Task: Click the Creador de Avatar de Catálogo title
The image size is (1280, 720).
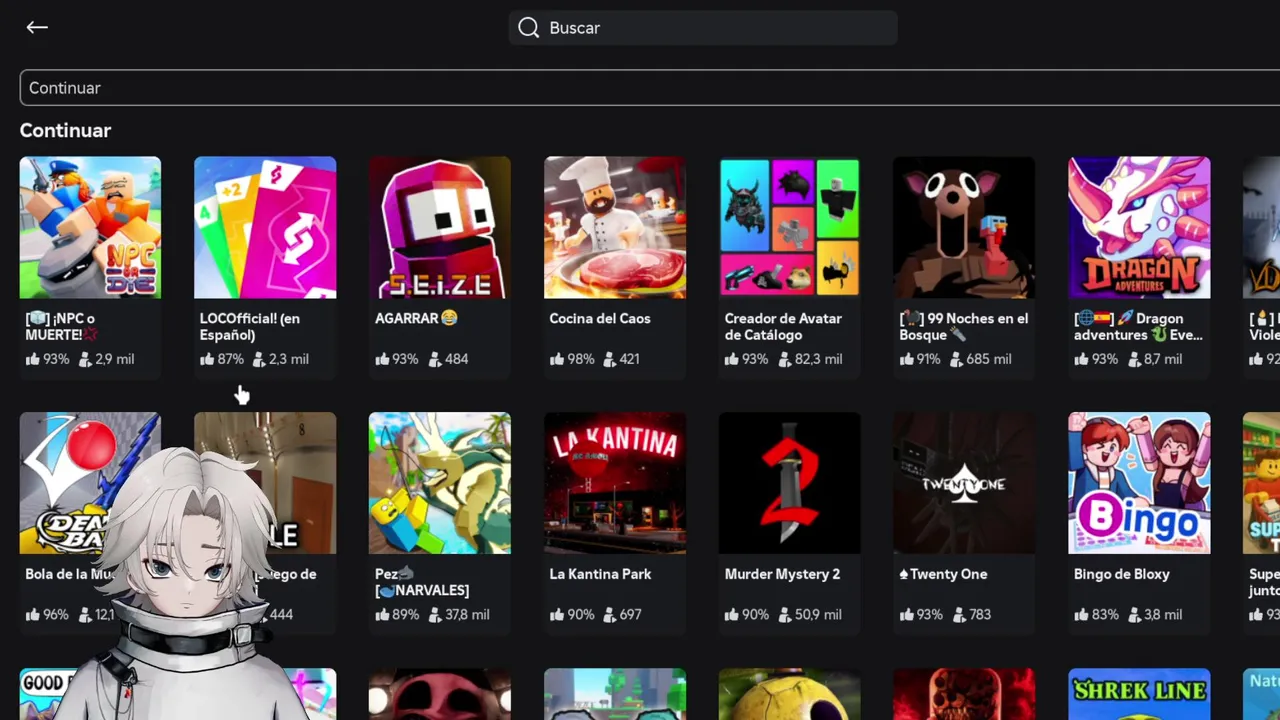Action: click(x=783, y=326)
